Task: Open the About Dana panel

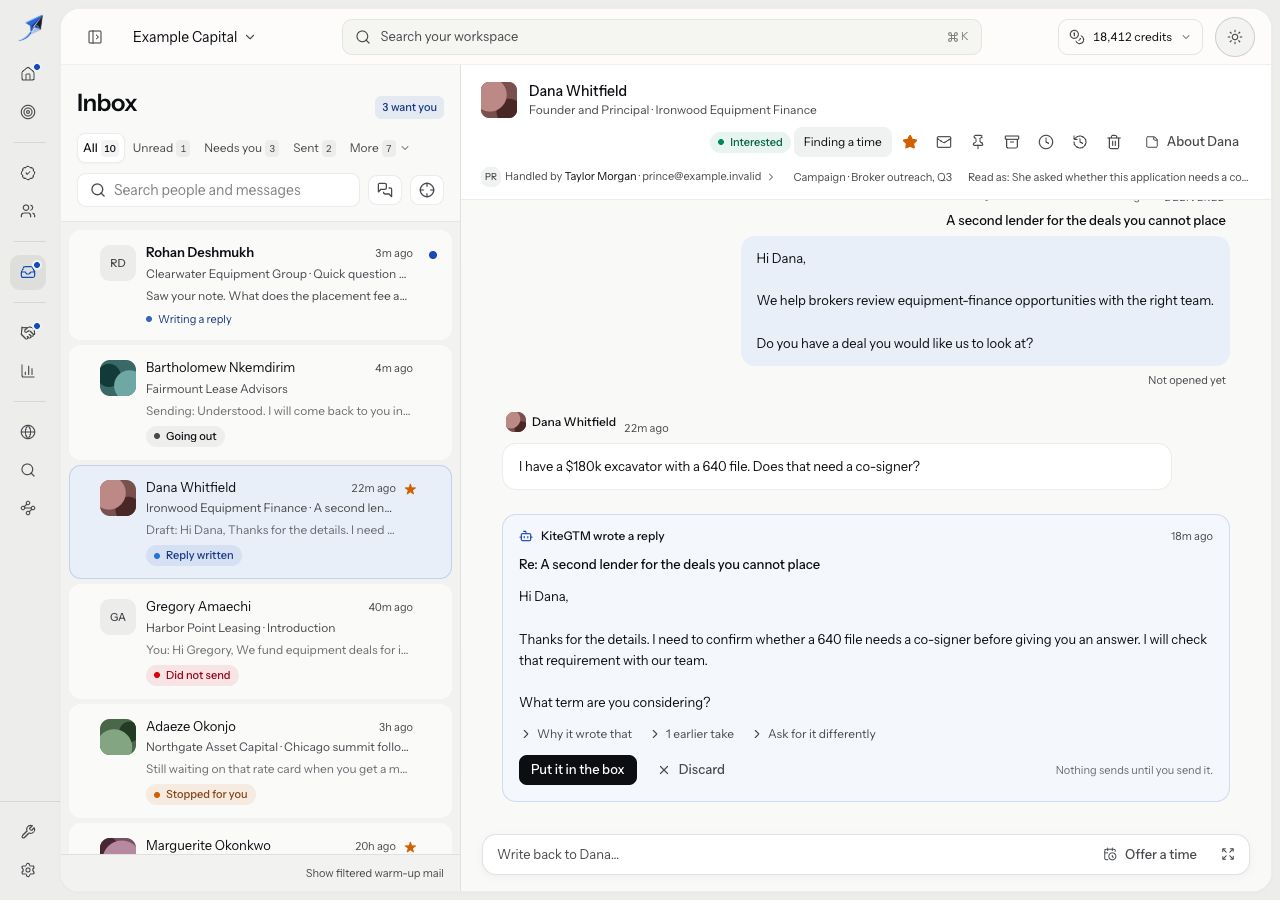Action: 1192,142
